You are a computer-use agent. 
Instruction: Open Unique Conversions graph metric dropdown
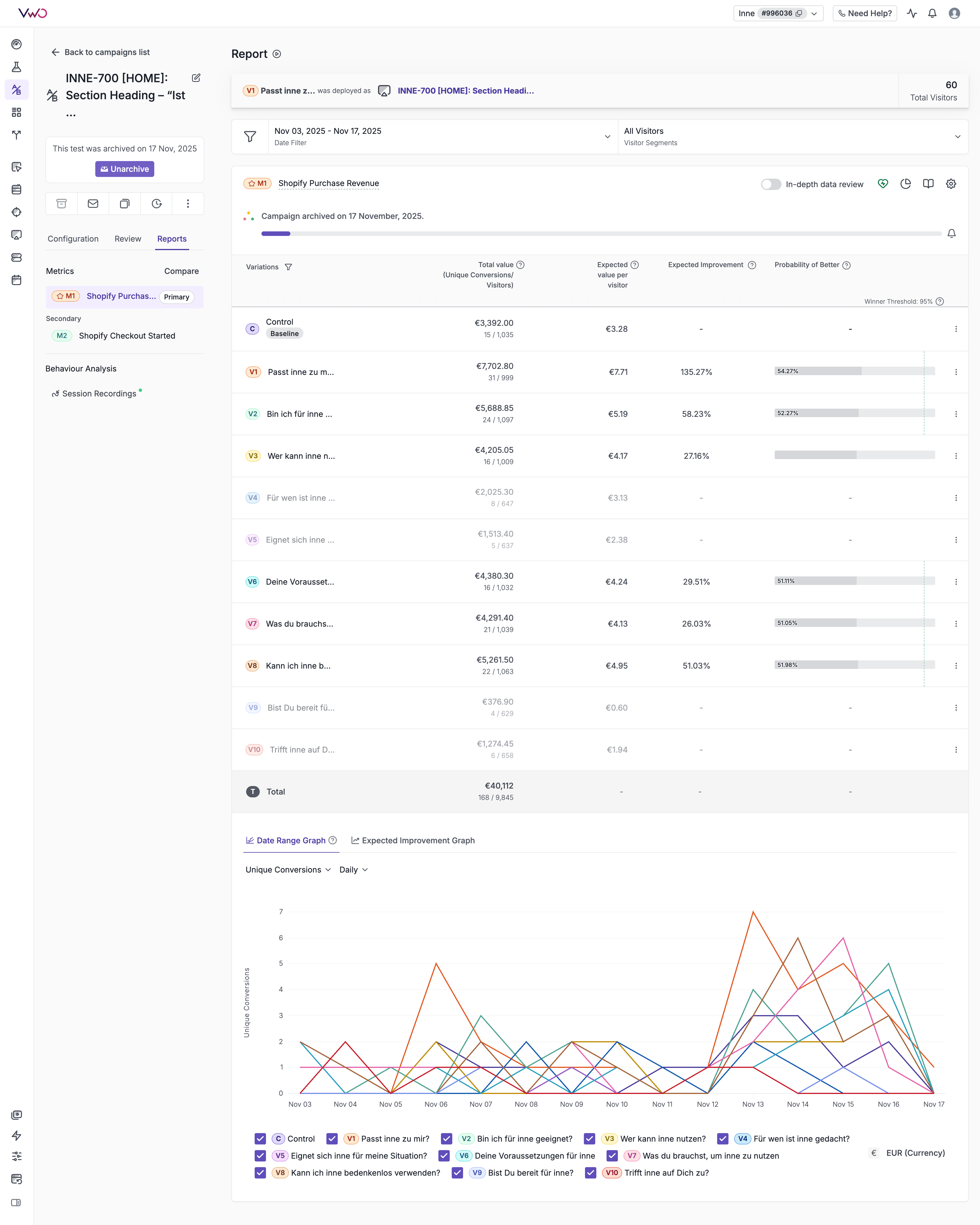tap(288, 870)
